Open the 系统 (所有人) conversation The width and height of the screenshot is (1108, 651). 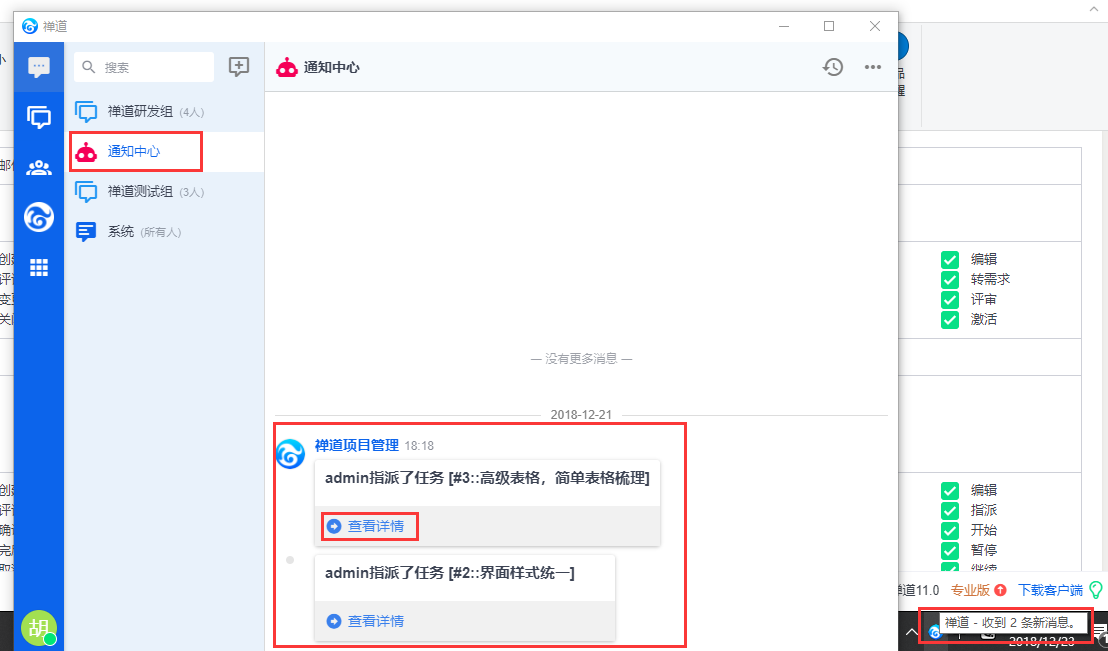coord(164,232)
